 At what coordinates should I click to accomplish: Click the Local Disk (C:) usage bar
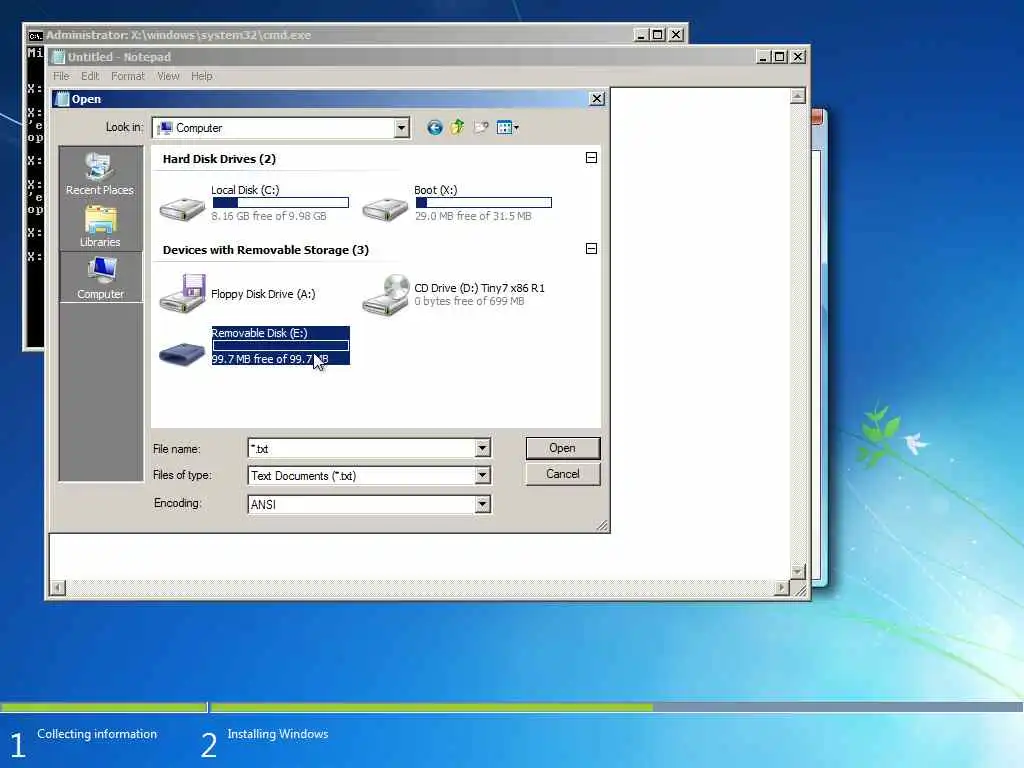(x=281, y=202)
